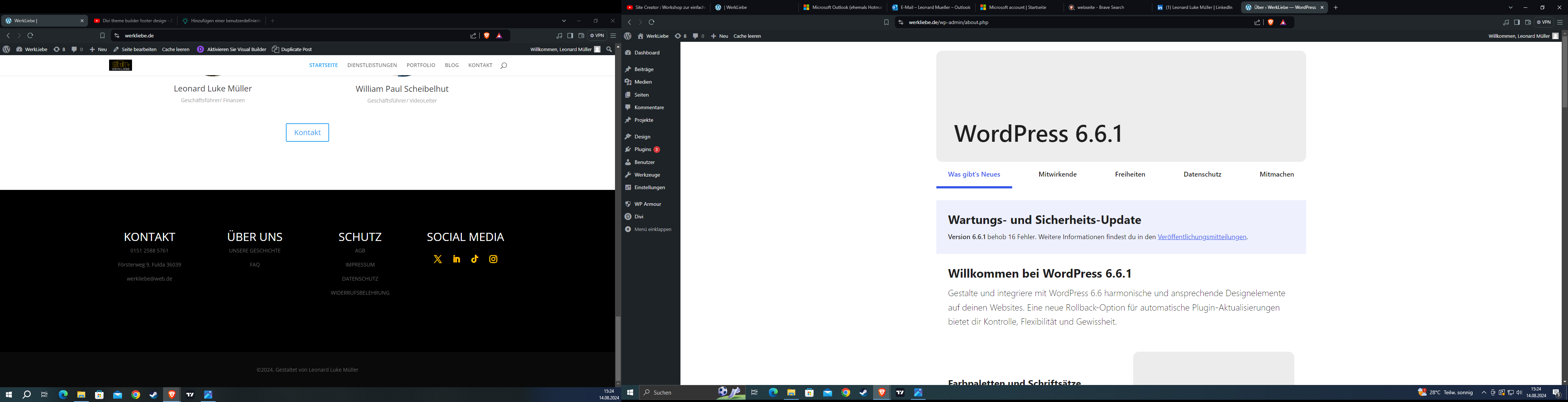Viewport: 1568px width, 402px height.
Task: Open the DIENSTLEISTUNGEN navigation item
Action: [x=372, y=66]
